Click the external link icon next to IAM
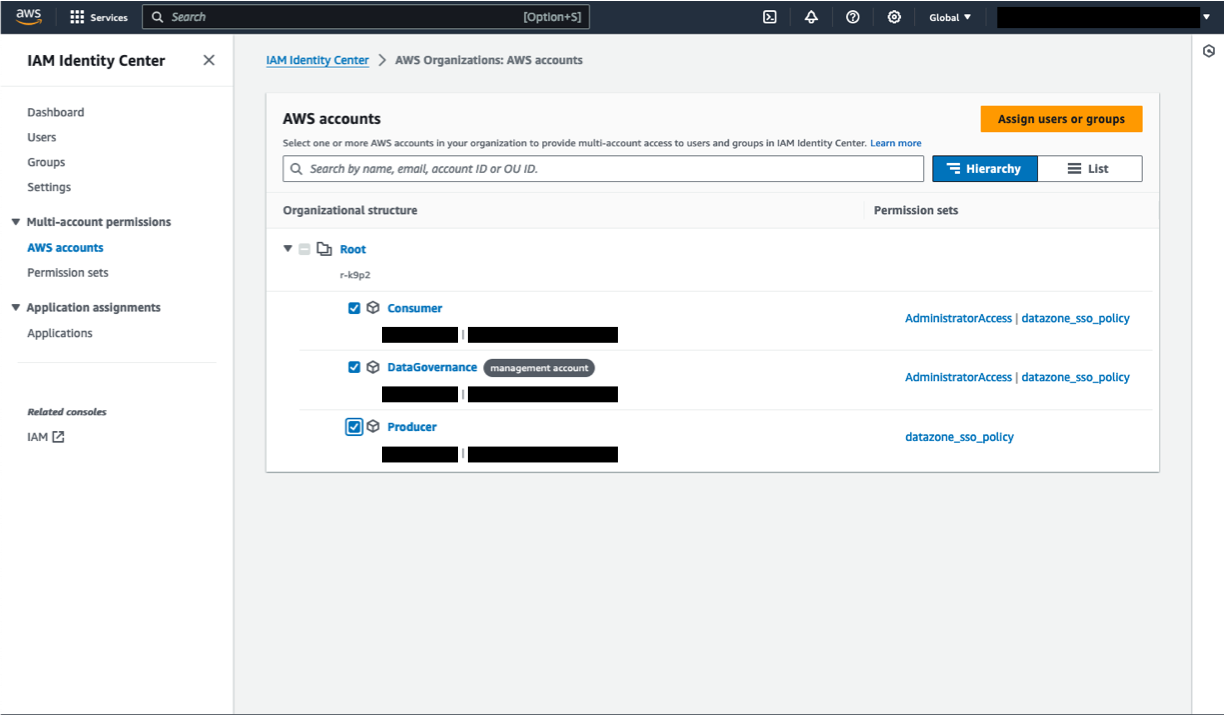This screenshot has width=1224, height=716. click(x=58, y=437)
